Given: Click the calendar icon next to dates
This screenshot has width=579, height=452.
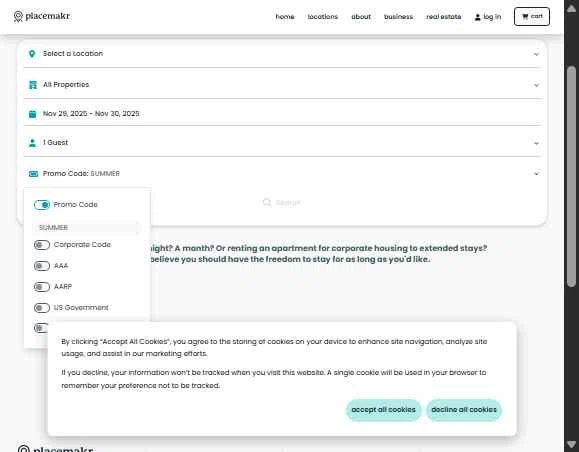Looking at the screenshot, I should pos(32,114).
